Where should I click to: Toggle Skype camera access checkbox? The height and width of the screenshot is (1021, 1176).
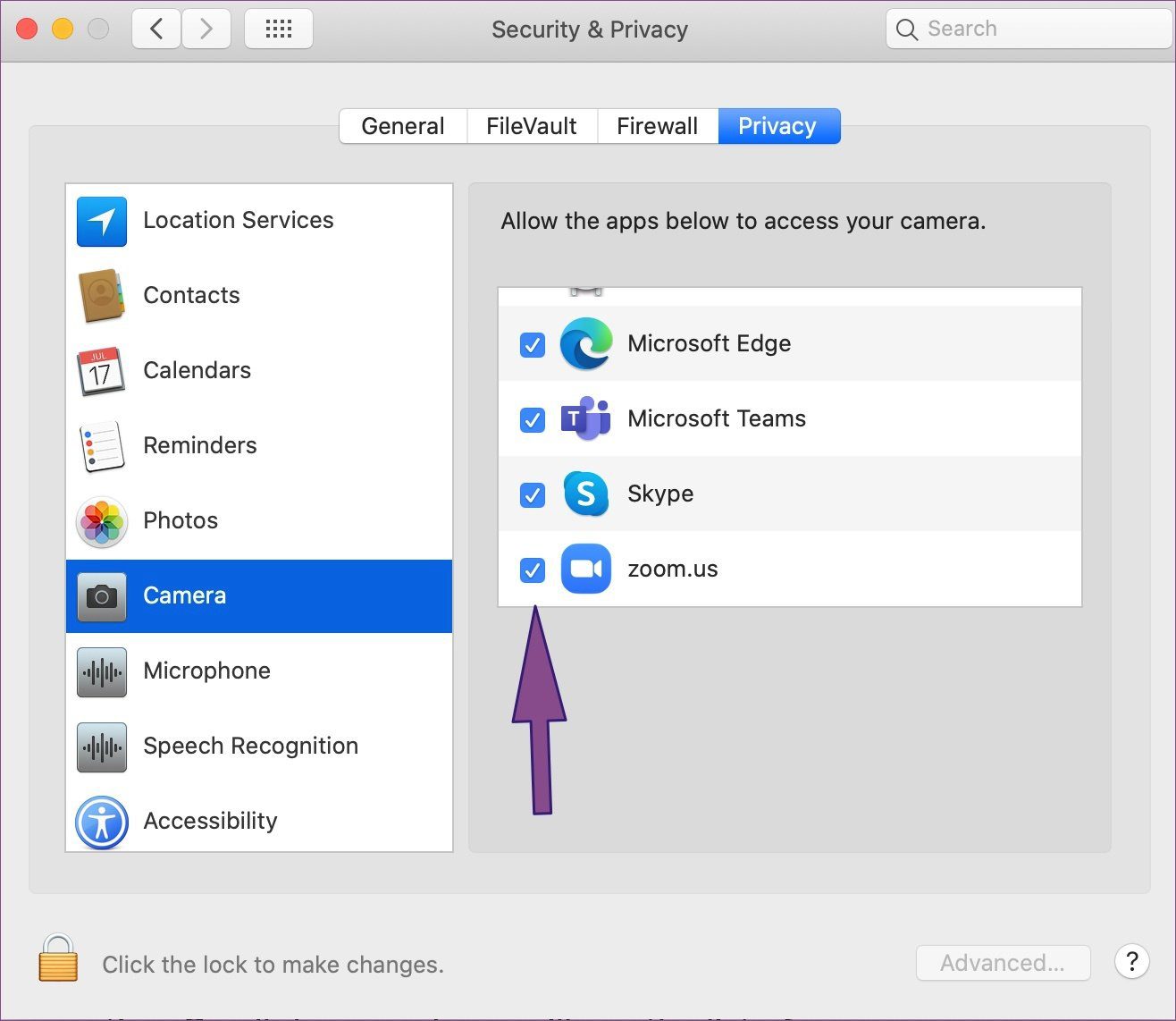[533, 494]
